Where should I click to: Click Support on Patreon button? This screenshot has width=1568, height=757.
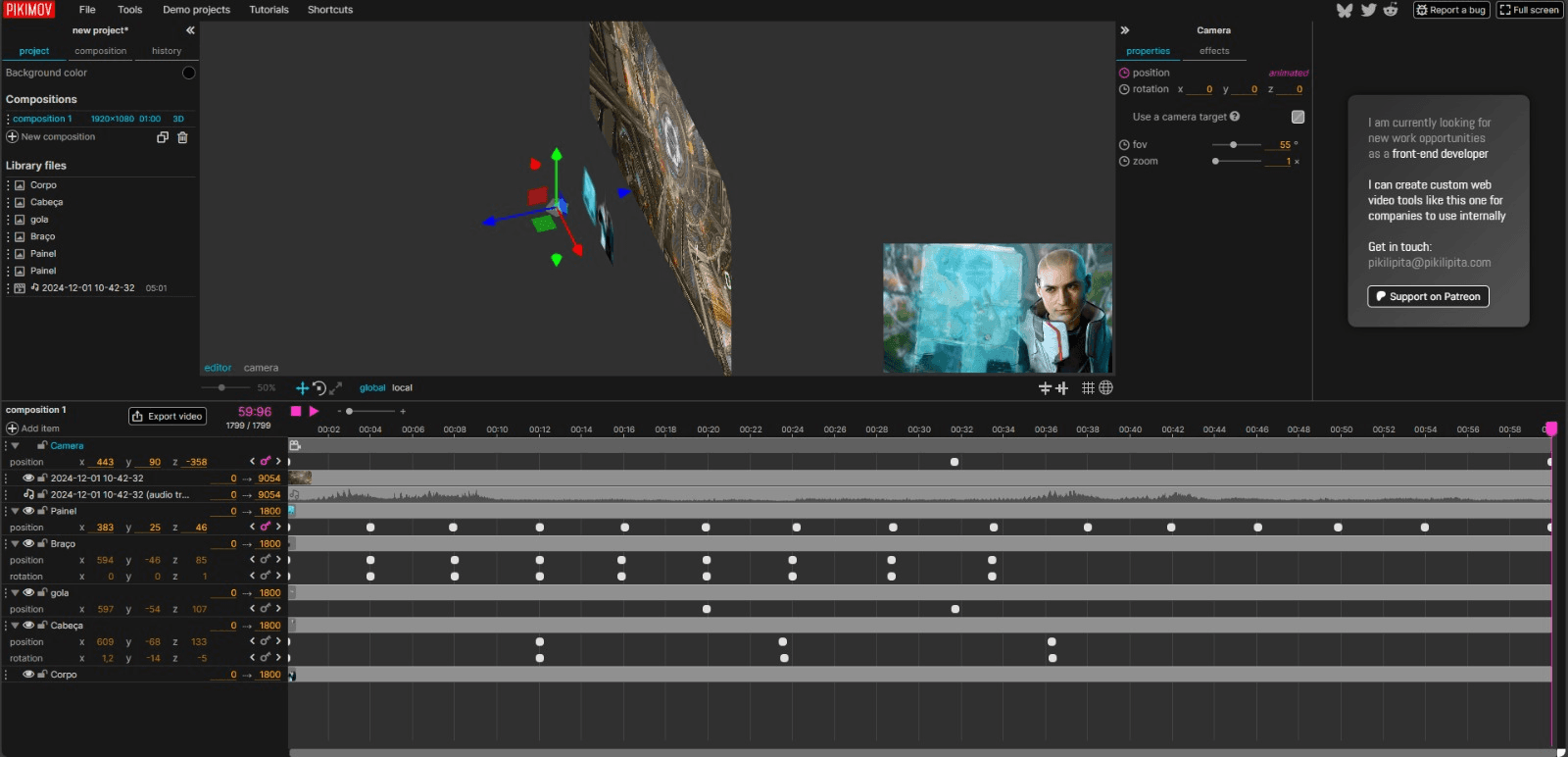[x=1428, y=296]
